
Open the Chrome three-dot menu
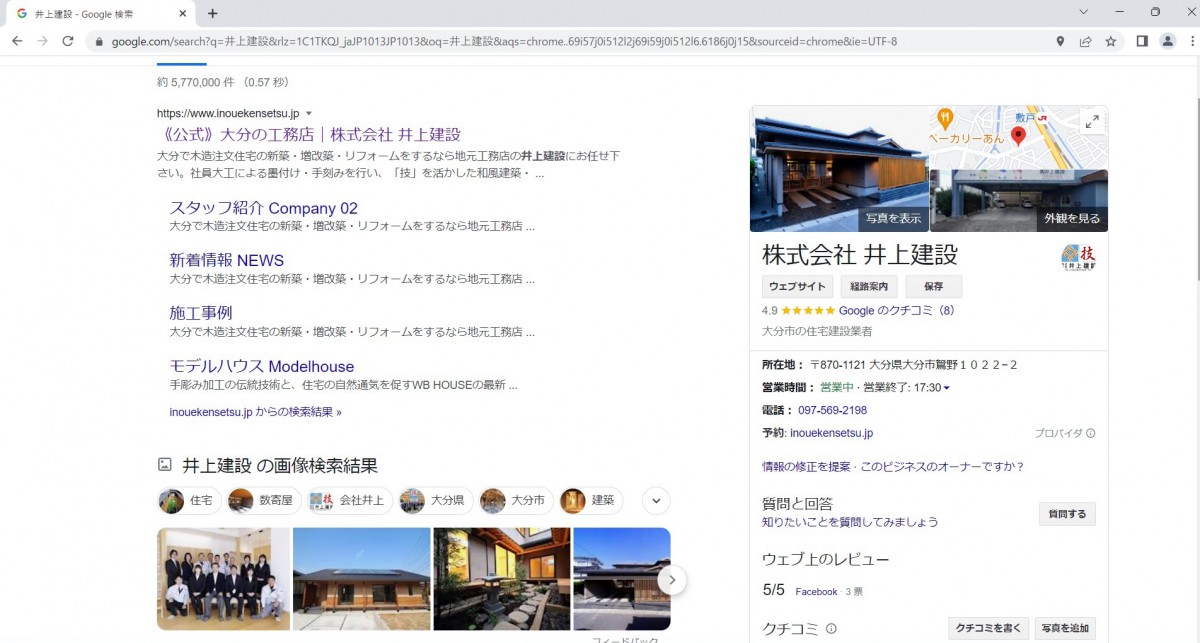1191,41
